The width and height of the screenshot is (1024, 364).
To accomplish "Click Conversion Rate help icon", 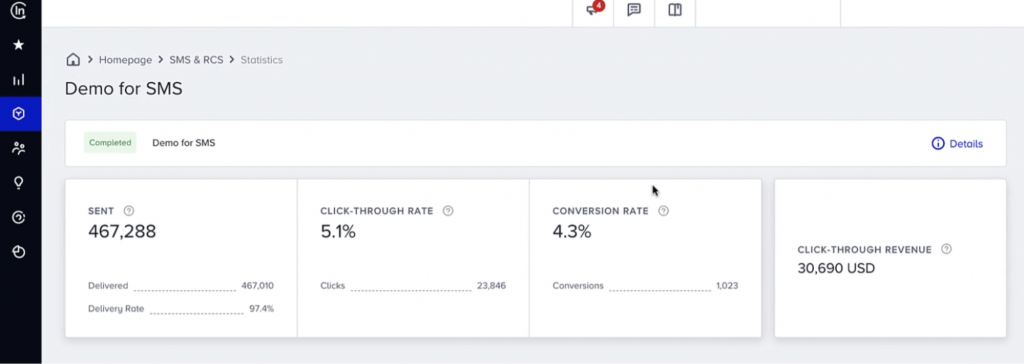I will point(664,211).
